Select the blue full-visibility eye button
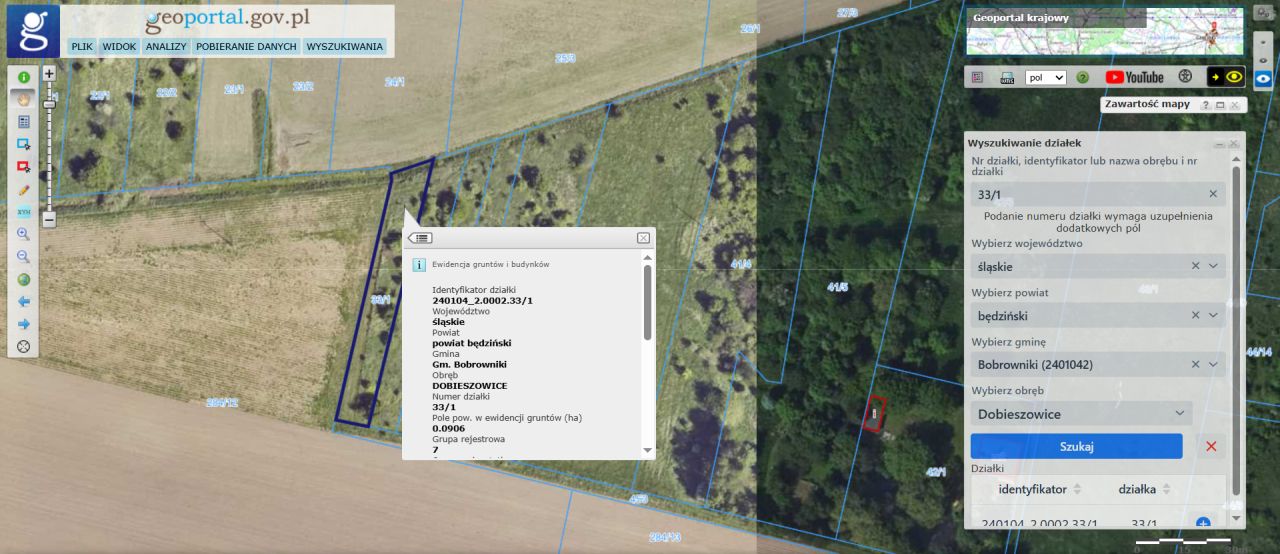 (1263, 81)
